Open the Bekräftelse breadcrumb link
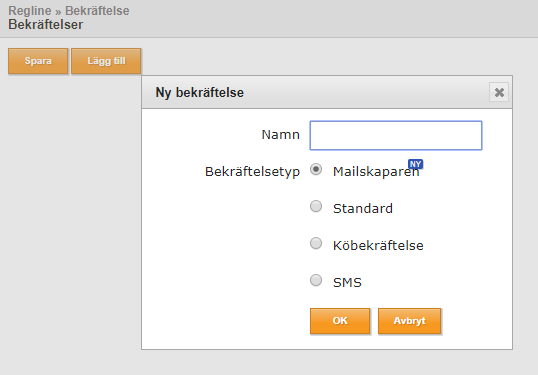 point(97,11)
